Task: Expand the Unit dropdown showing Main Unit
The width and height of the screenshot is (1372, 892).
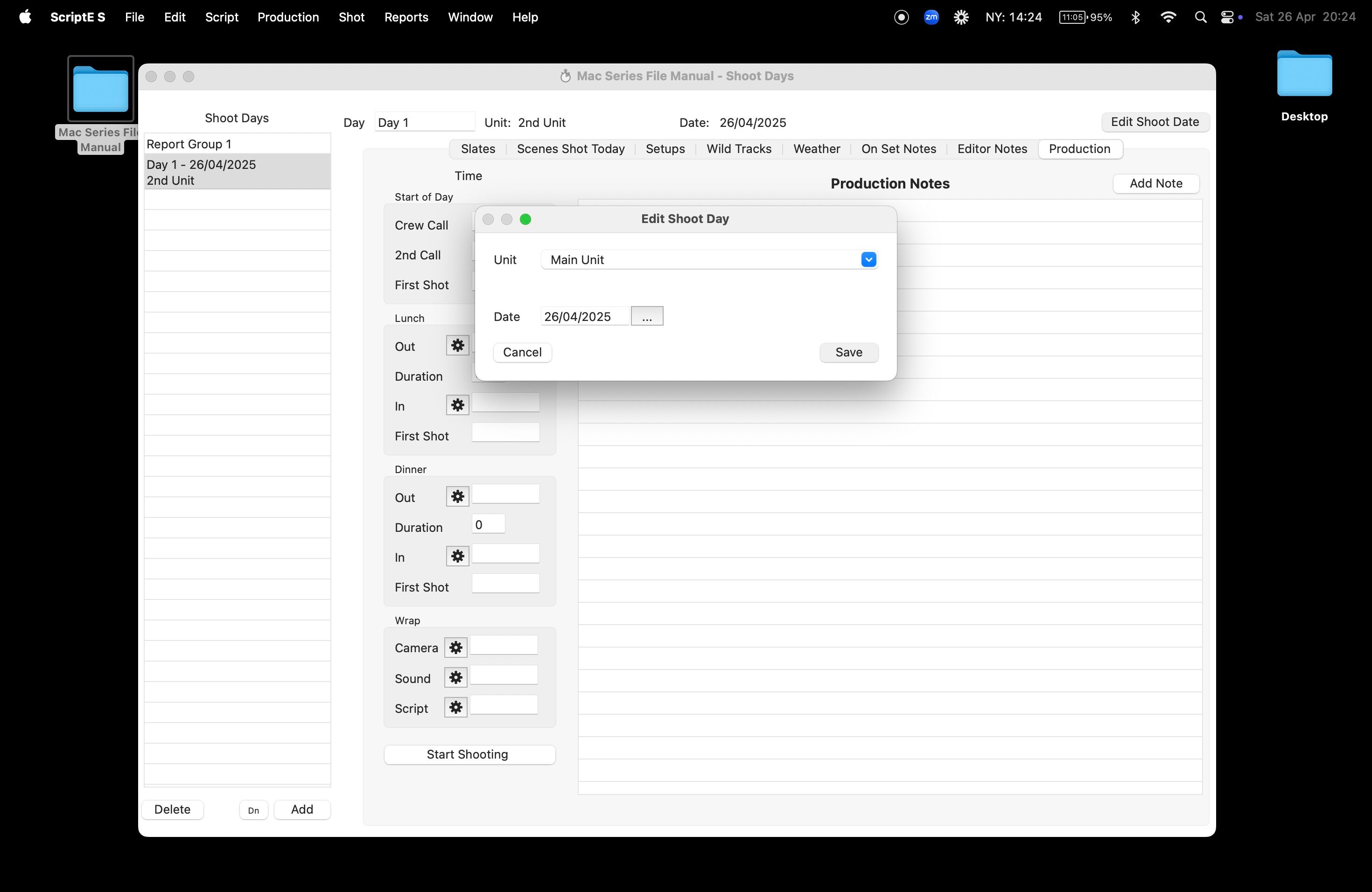Action: tap(868, 260)
